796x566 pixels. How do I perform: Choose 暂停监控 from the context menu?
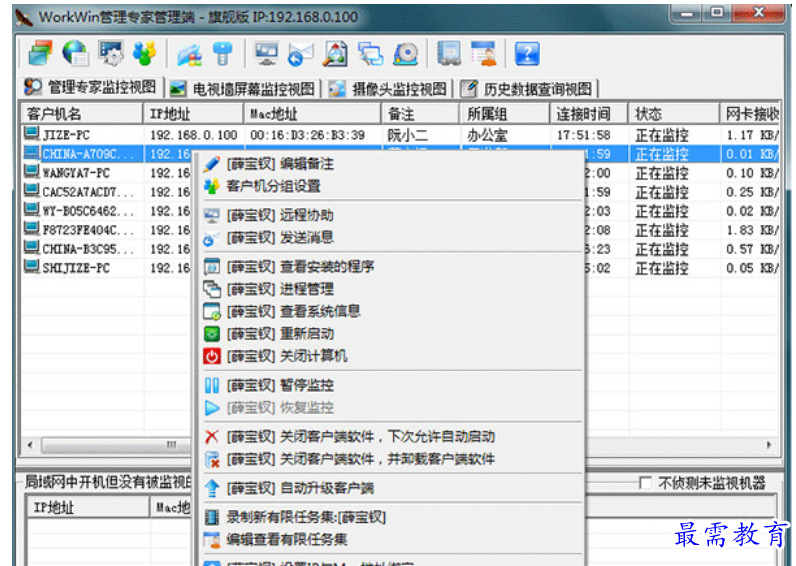coord(388,385)
